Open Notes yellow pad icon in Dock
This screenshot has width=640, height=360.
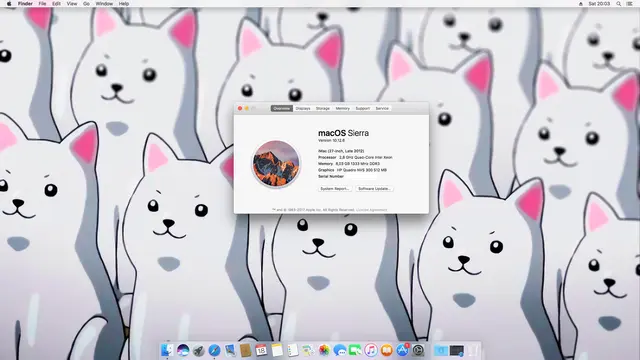click(x=277, y=350)
